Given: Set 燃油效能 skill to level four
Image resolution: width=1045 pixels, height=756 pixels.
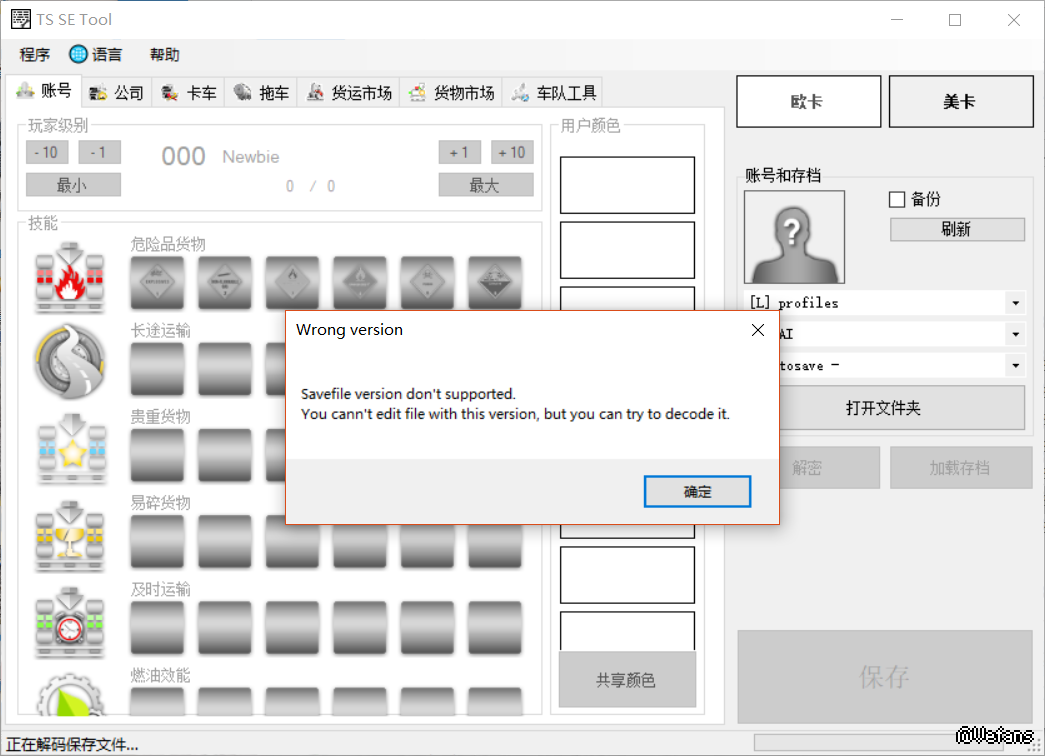Looking at the screenshot, I should click(360, 701).
